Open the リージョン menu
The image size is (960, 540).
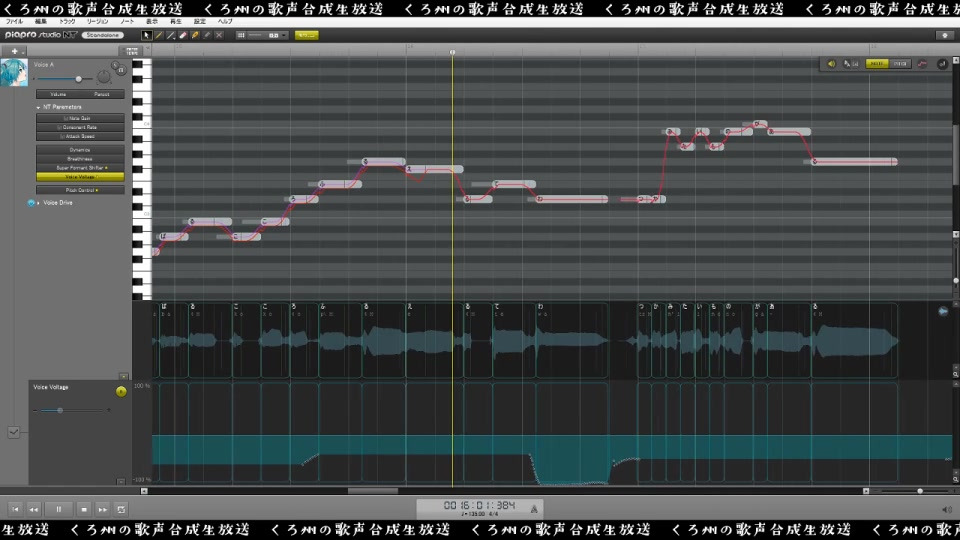click(x=97, y=21)
